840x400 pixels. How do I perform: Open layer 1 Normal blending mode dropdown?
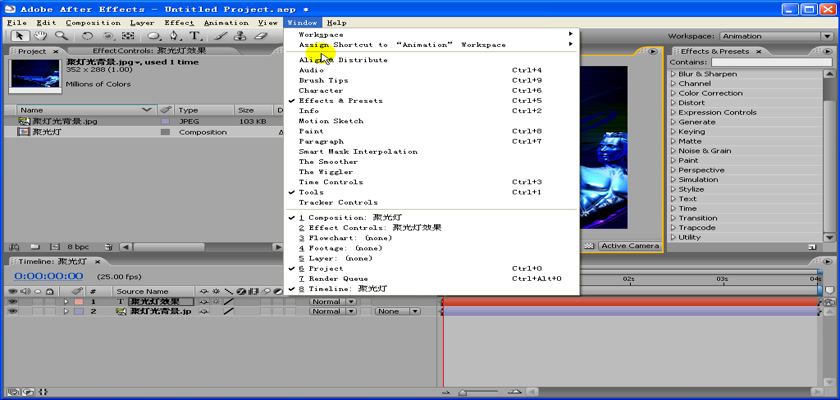coord(333,301)
